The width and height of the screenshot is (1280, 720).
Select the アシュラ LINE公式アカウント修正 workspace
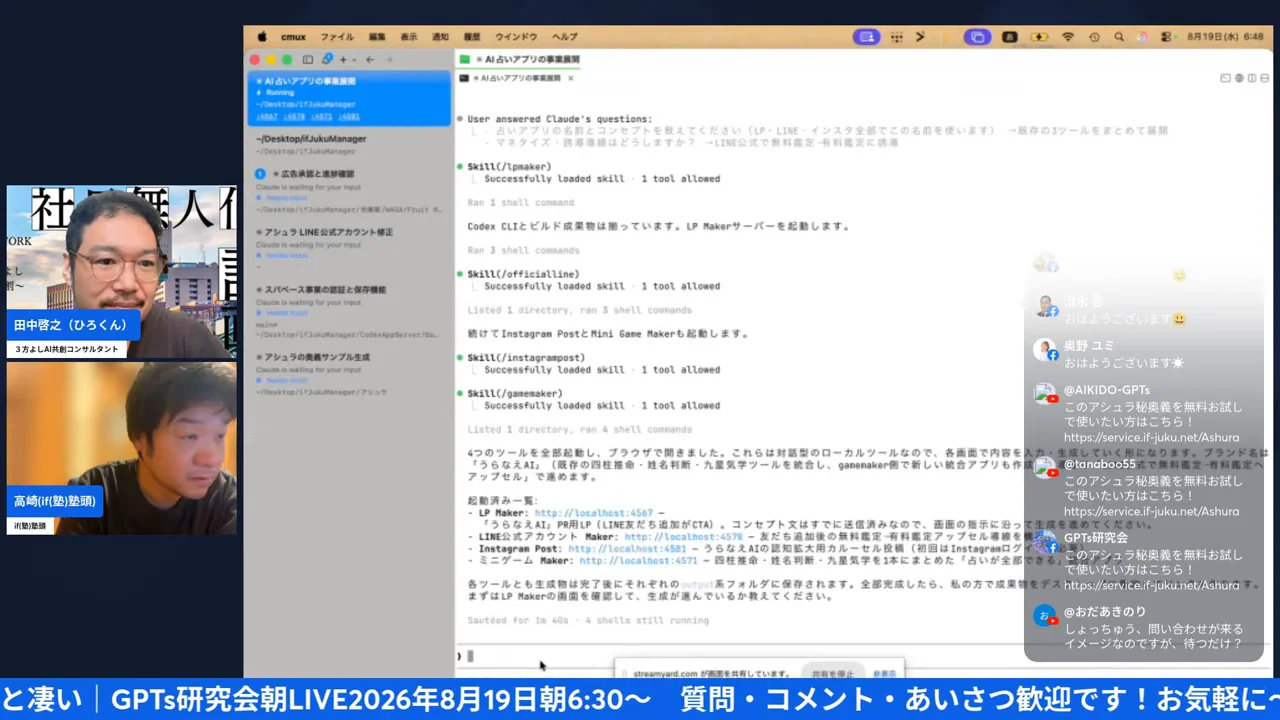(x=349, y=249)
